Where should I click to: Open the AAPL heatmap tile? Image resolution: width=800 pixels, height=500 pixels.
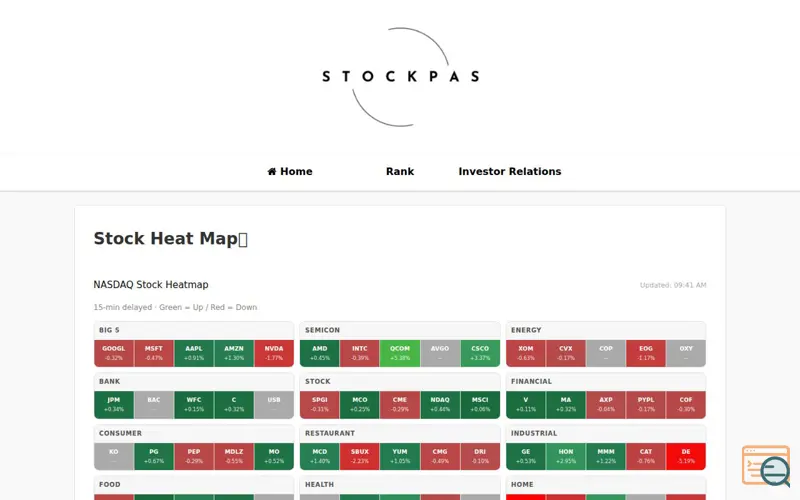[x=194, y=353]
